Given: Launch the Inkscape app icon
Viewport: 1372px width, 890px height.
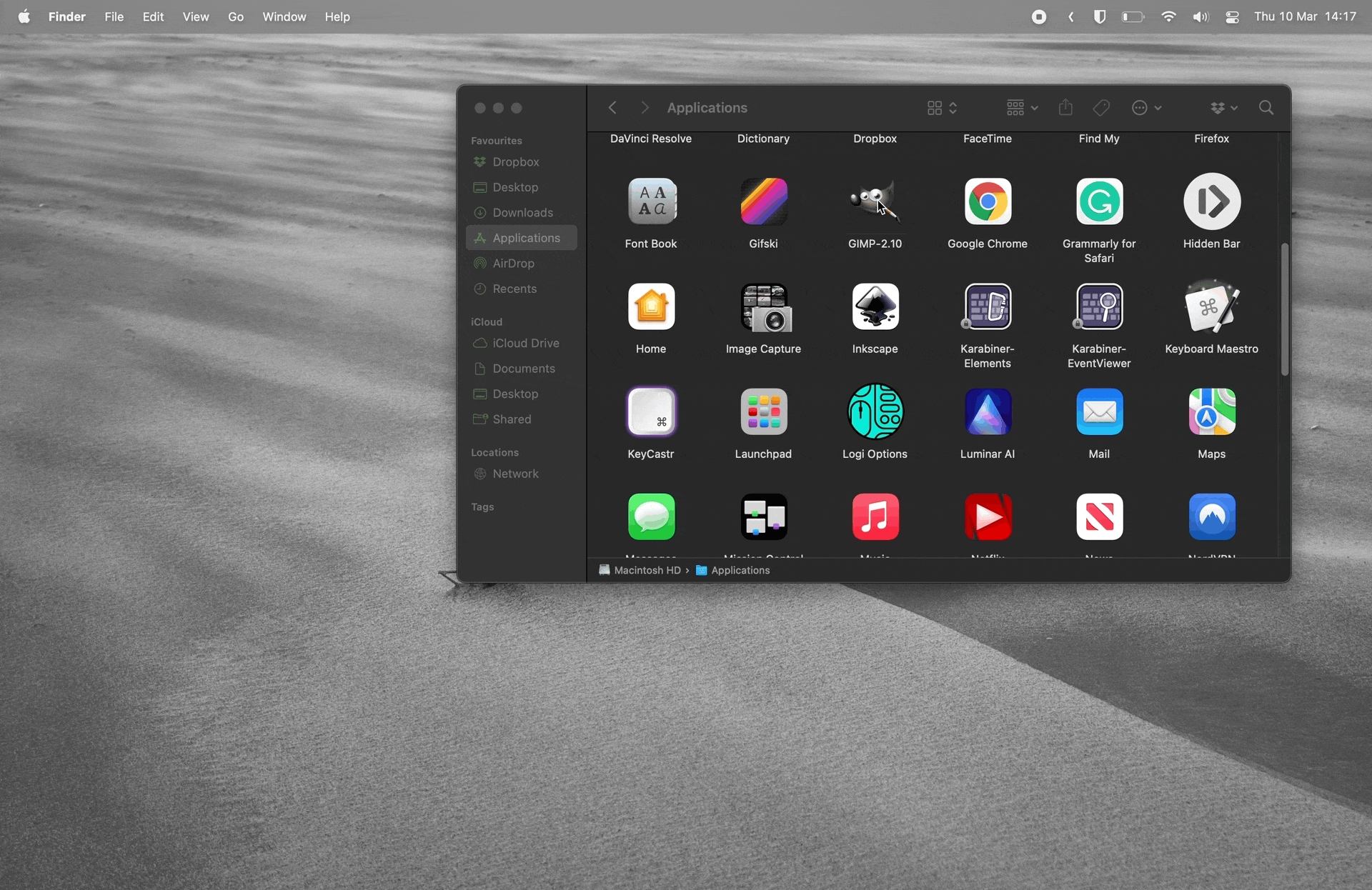Looking at the screenshot, I should pos(875,306).
